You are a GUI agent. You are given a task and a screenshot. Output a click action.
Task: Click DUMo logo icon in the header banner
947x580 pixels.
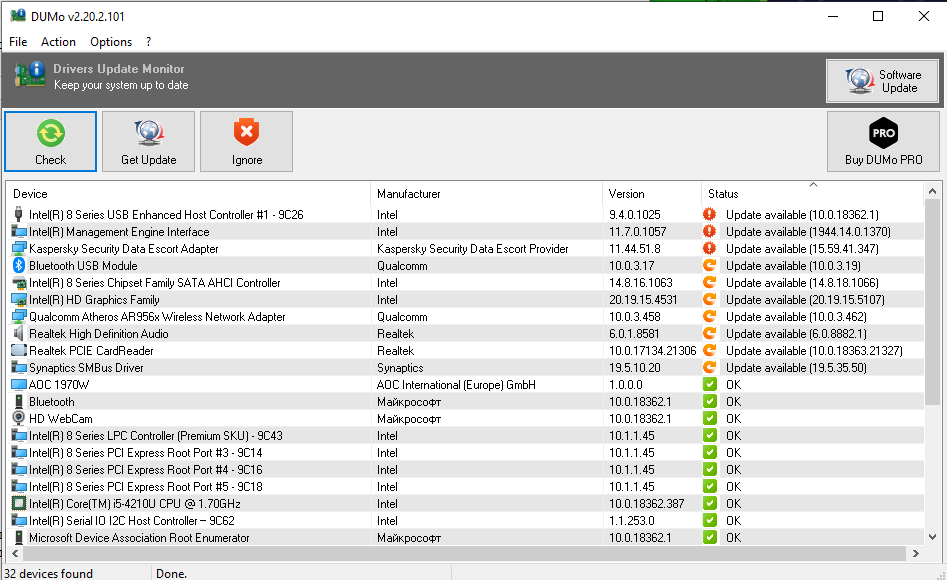[x=30, y=74]
